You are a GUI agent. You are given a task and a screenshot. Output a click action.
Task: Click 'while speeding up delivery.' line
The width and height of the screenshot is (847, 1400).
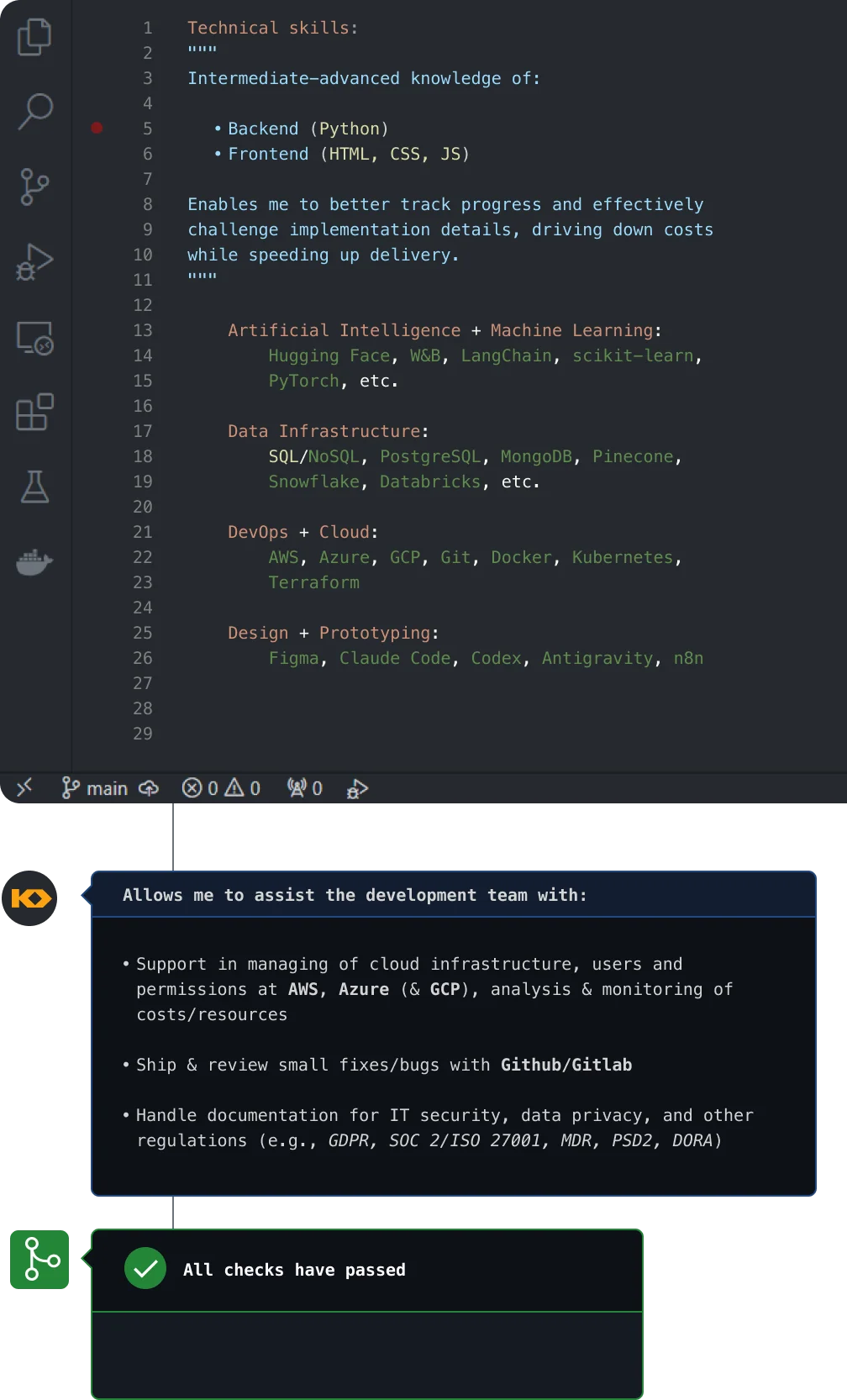coord(324,255)
